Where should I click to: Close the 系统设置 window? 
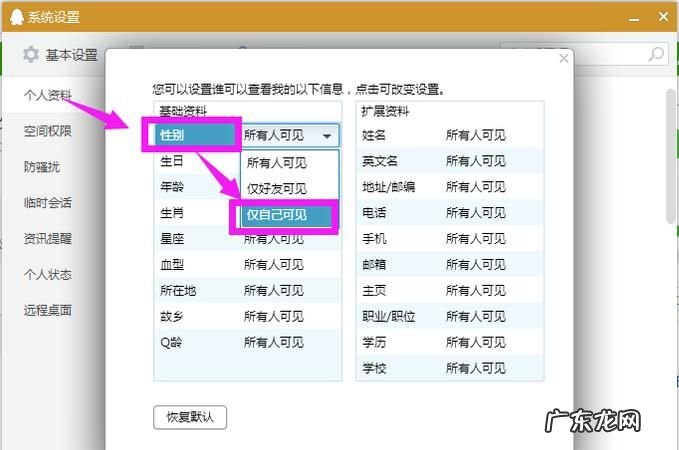click(x=663, y=16)
